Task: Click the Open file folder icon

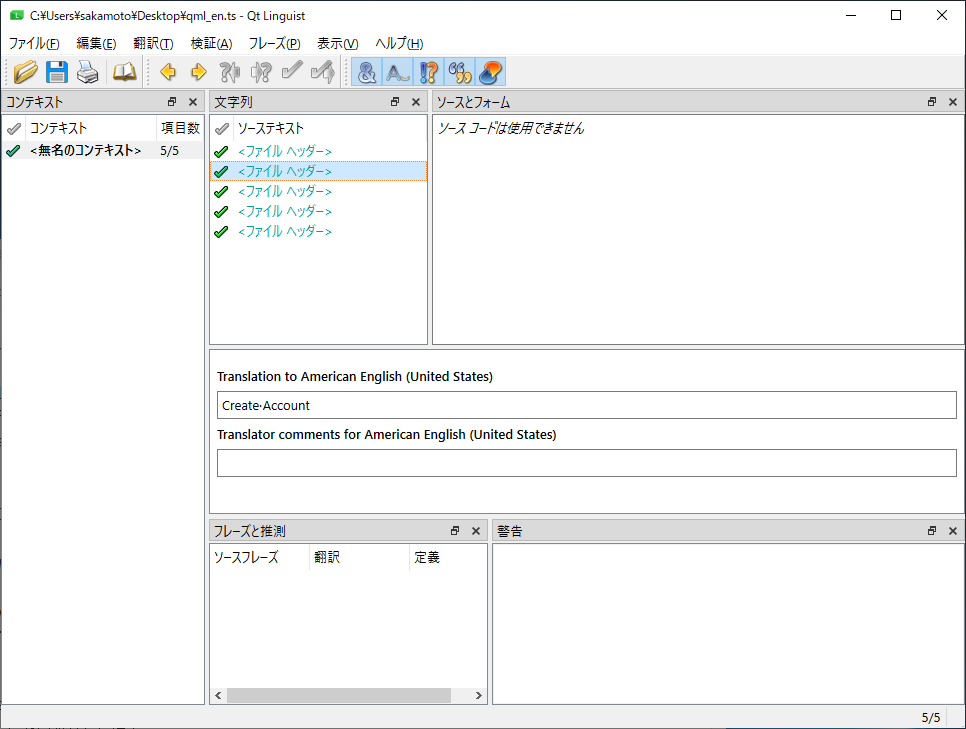Action: point(25,71)
